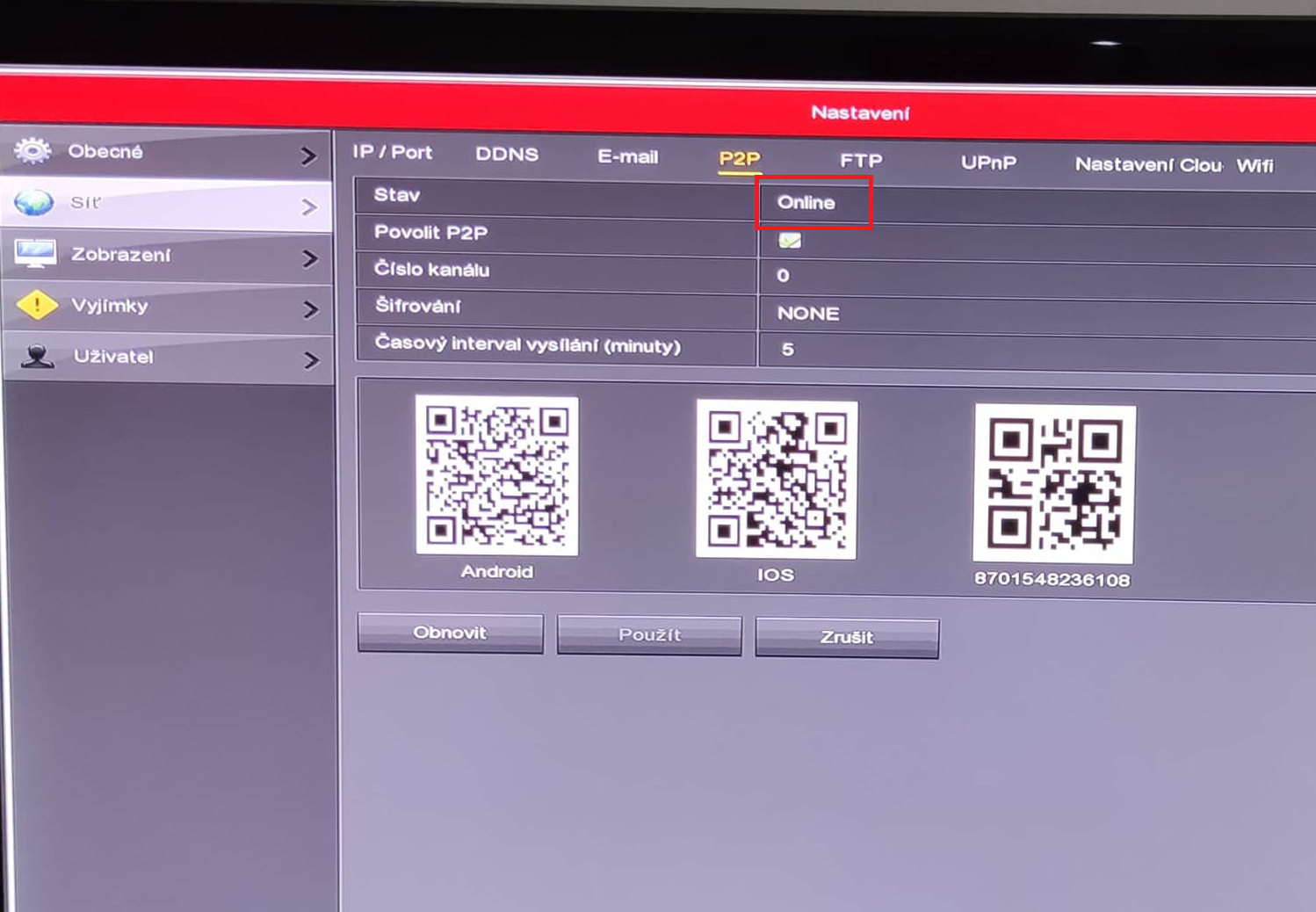Click the device ID QR code 8701548236108
Viewport: 1316px width, 912px height.
click(x=1054, y=483)
